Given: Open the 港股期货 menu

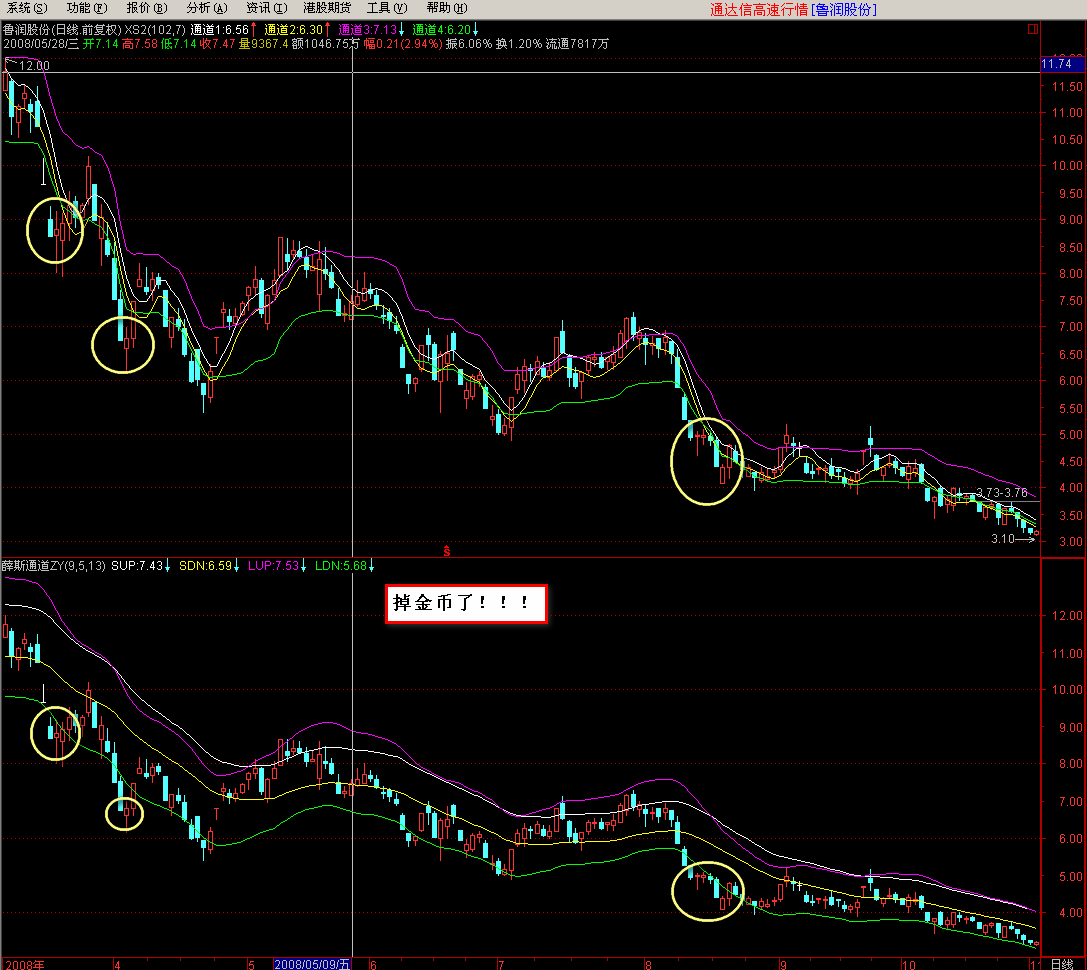Looking at the screenshot, I should click(327, 8).
